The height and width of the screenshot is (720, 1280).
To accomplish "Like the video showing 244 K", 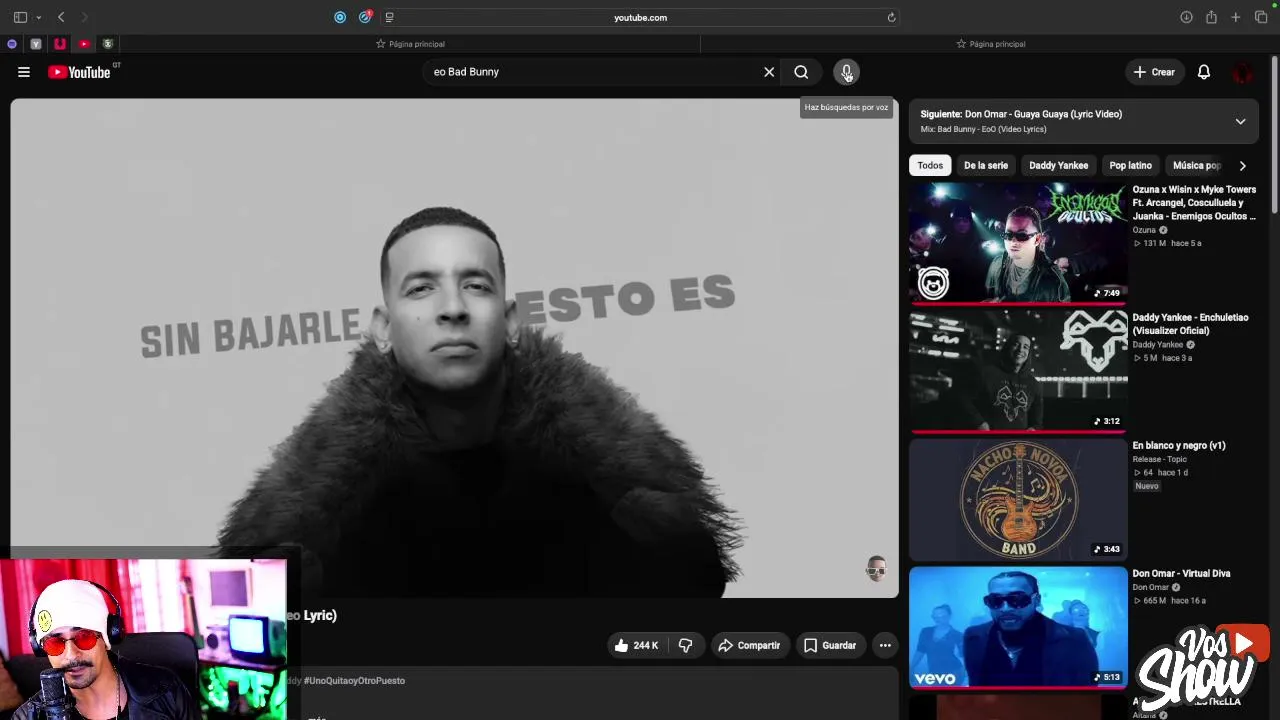I will 636,646.
